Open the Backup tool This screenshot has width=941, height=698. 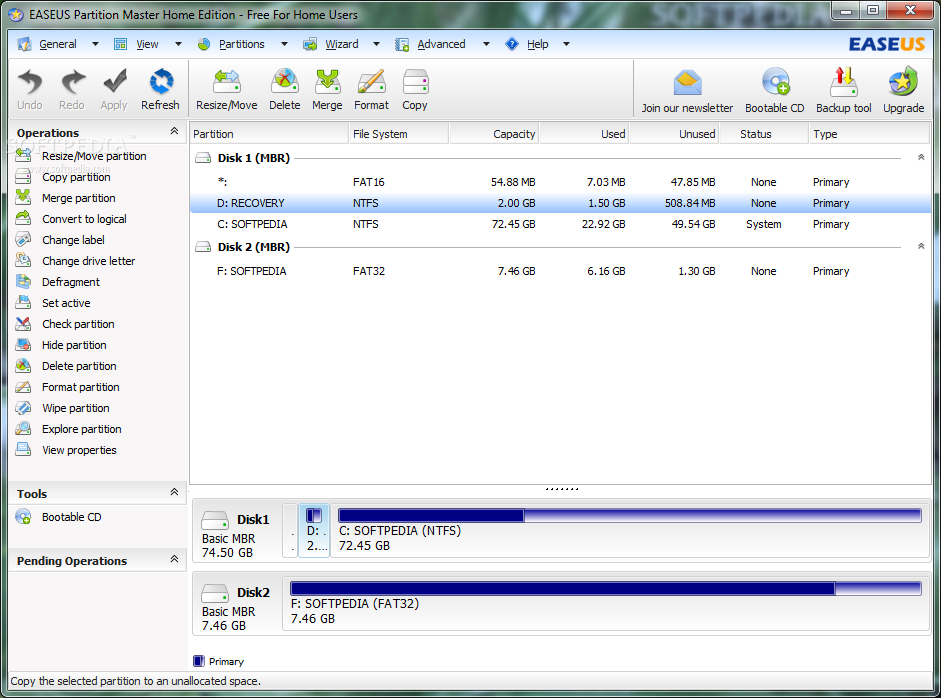click(844, 91)
